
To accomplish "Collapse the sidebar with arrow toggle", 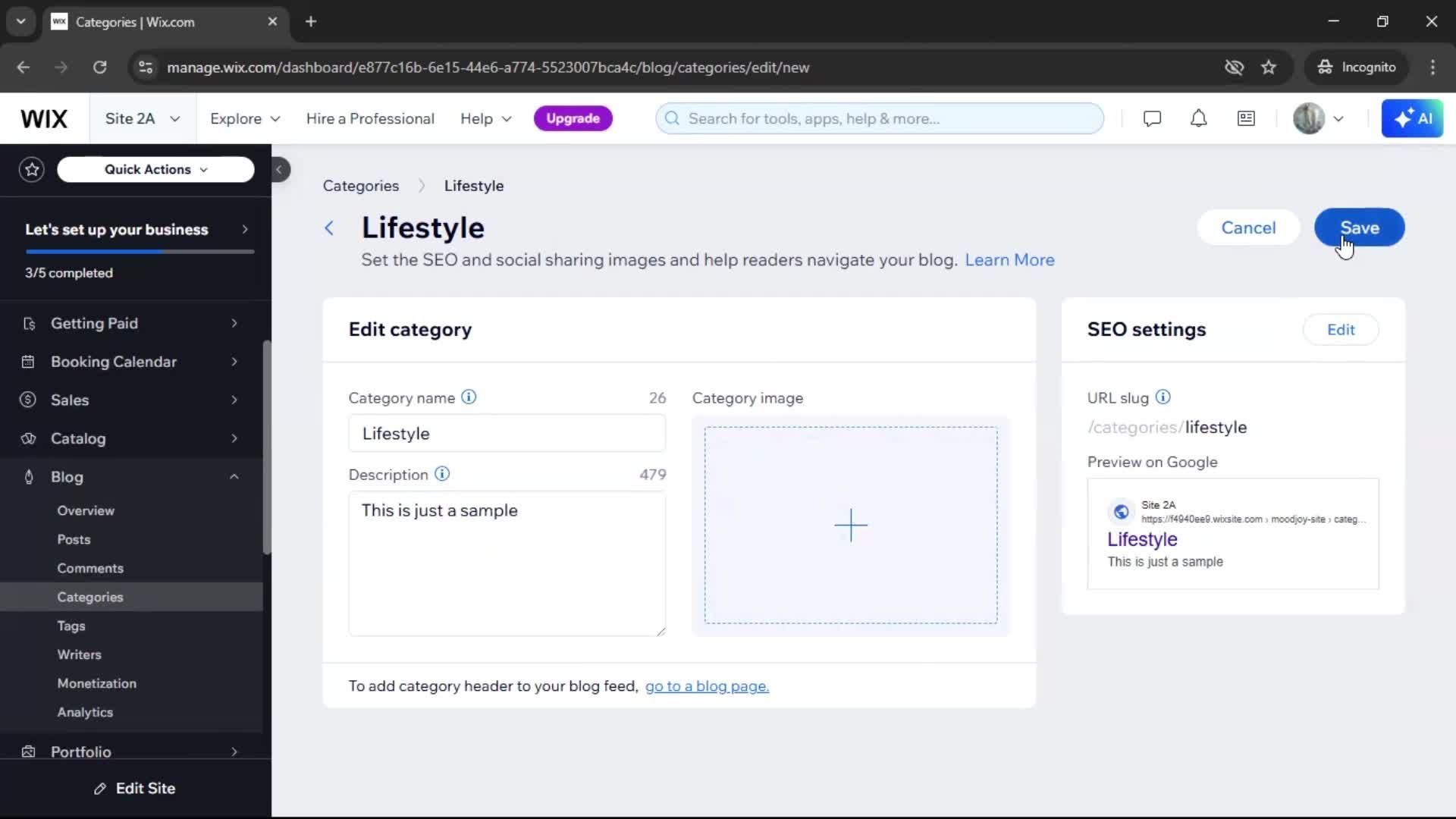I will click(279, 169).
